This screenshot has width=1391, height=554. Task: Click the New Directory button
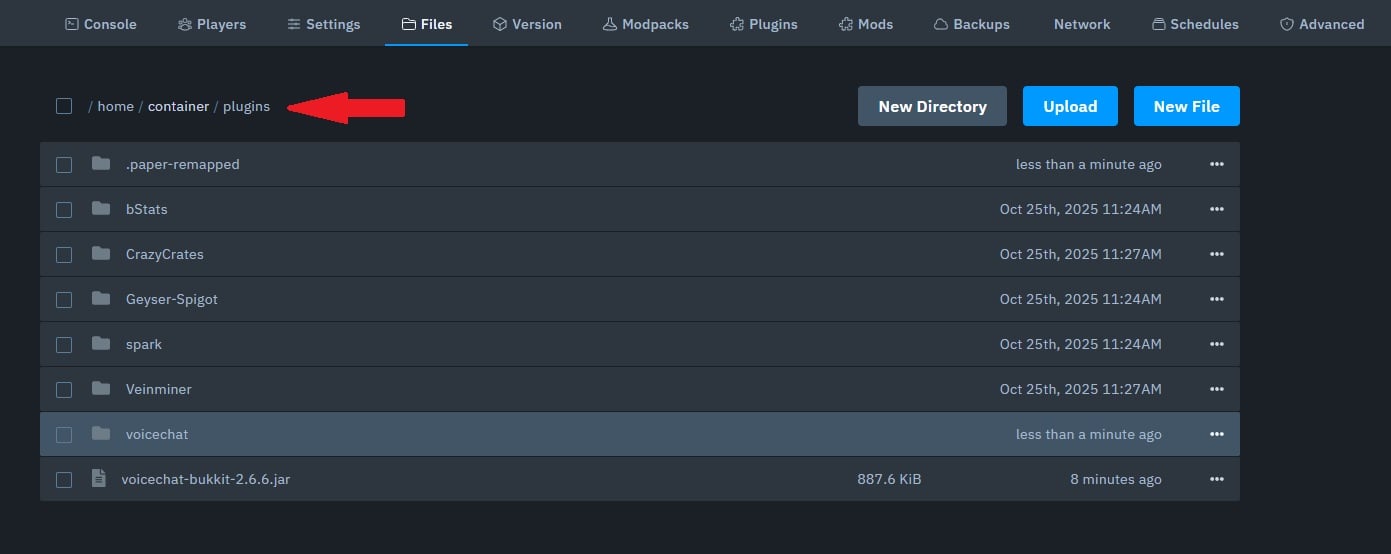(932, 106)
